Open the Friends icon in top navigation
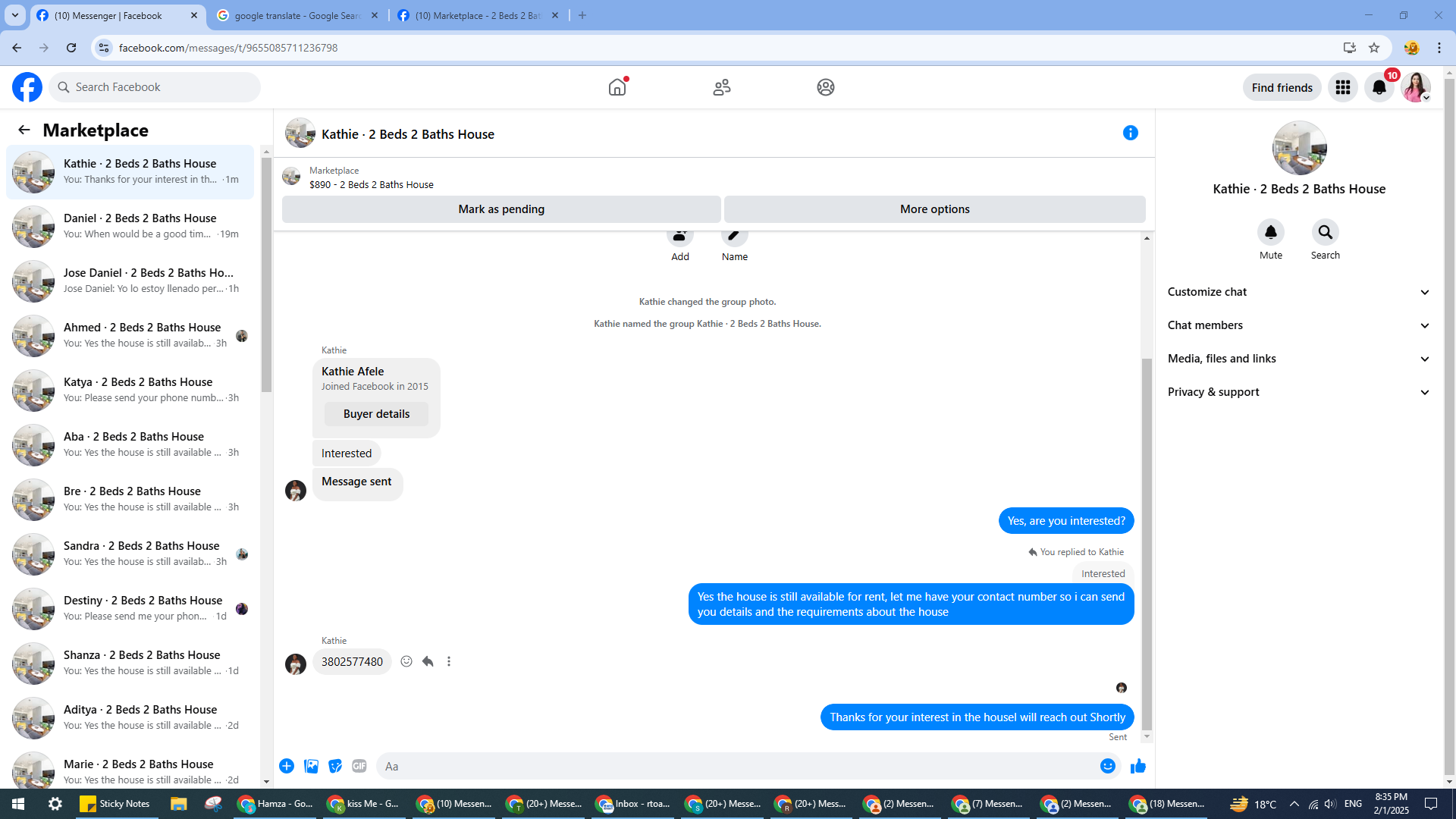Screen dimensions: 1456x819 [722, 87]
